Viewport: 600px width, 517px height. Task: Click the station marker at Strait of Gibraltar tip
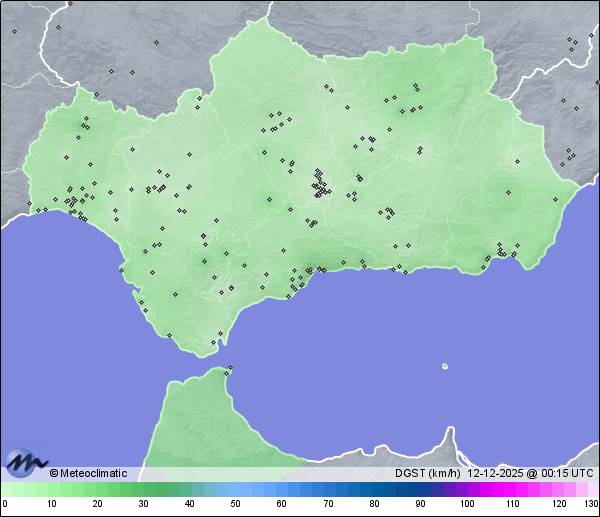pyautogui.click(x=213, y=343)
